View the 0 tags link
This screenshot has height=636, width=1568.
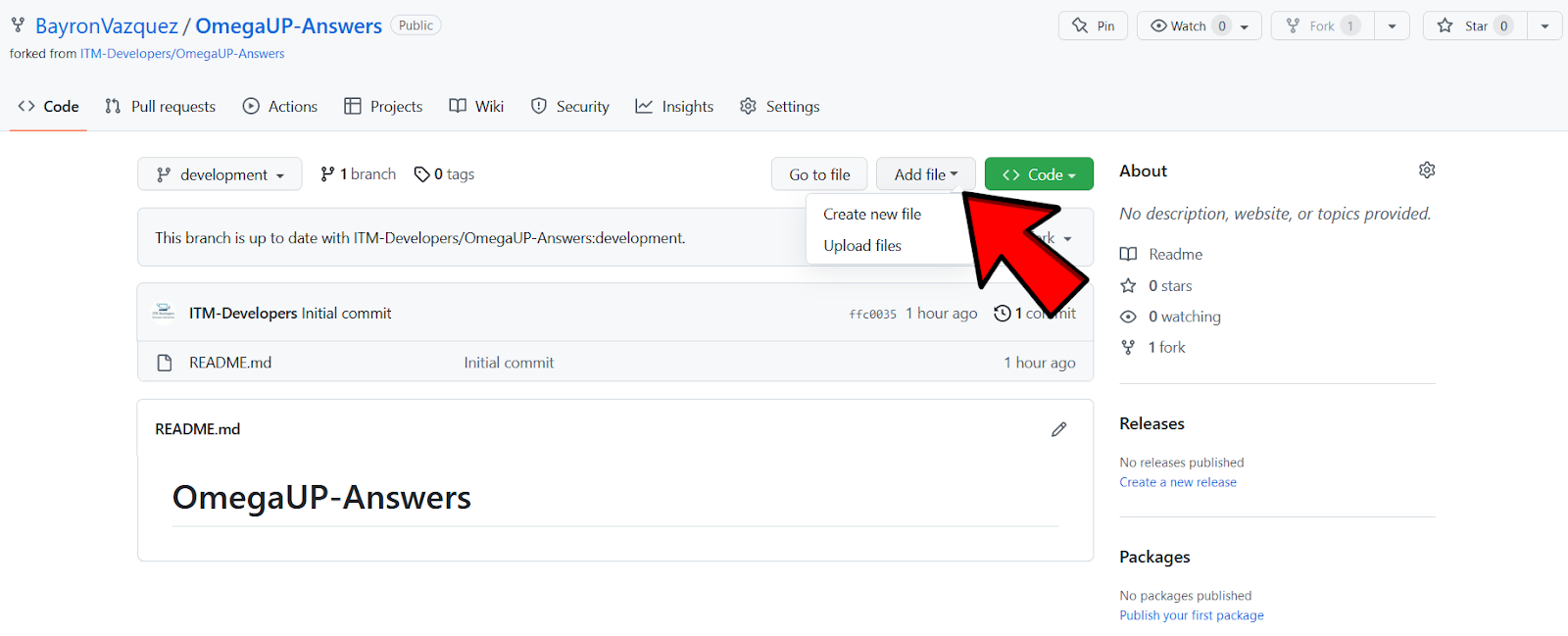pos(444,173)
